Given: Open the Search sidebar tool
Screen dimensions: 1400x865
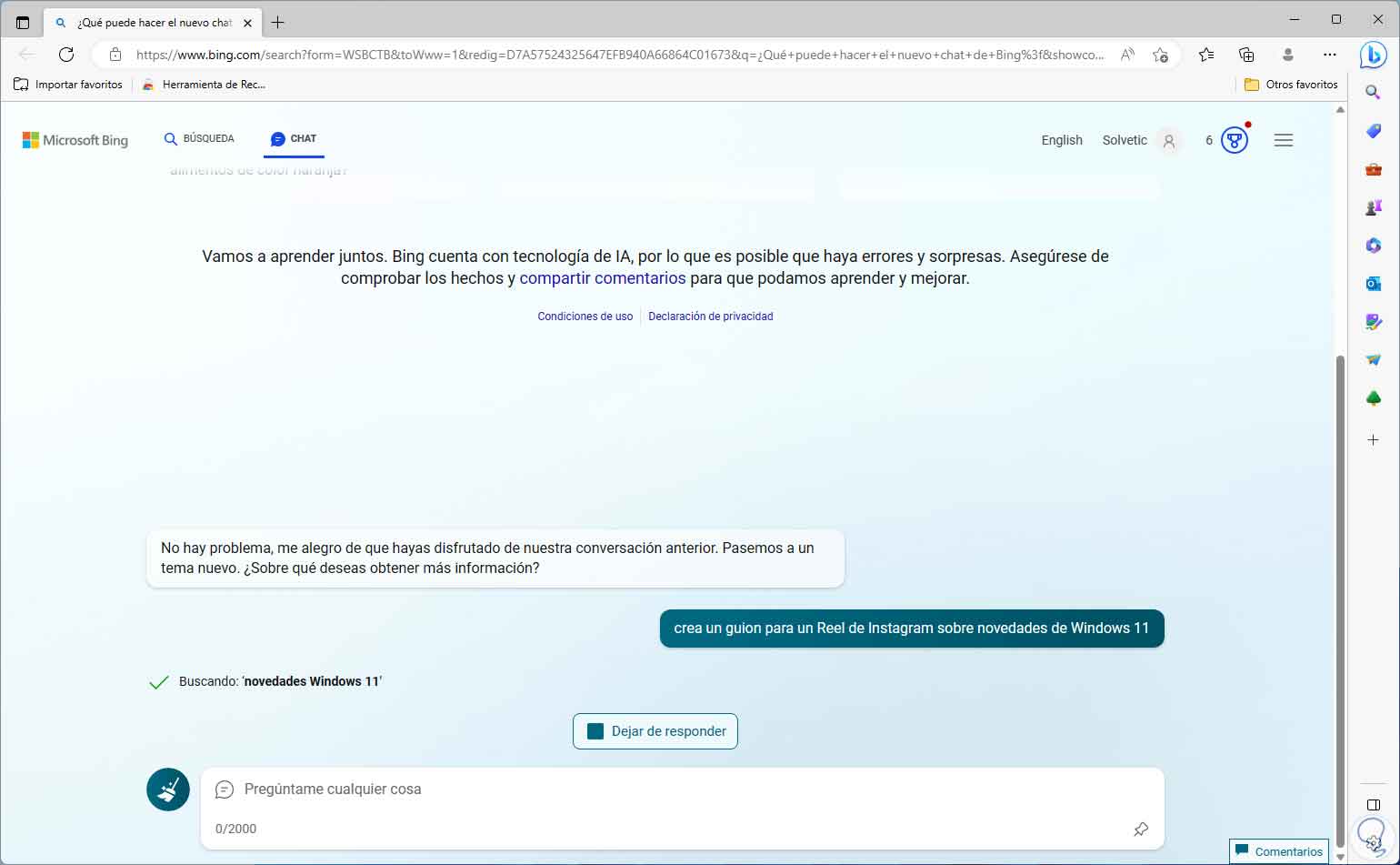Looking at the screenshot, I should pyautogui.click(x=1373, y=93).
